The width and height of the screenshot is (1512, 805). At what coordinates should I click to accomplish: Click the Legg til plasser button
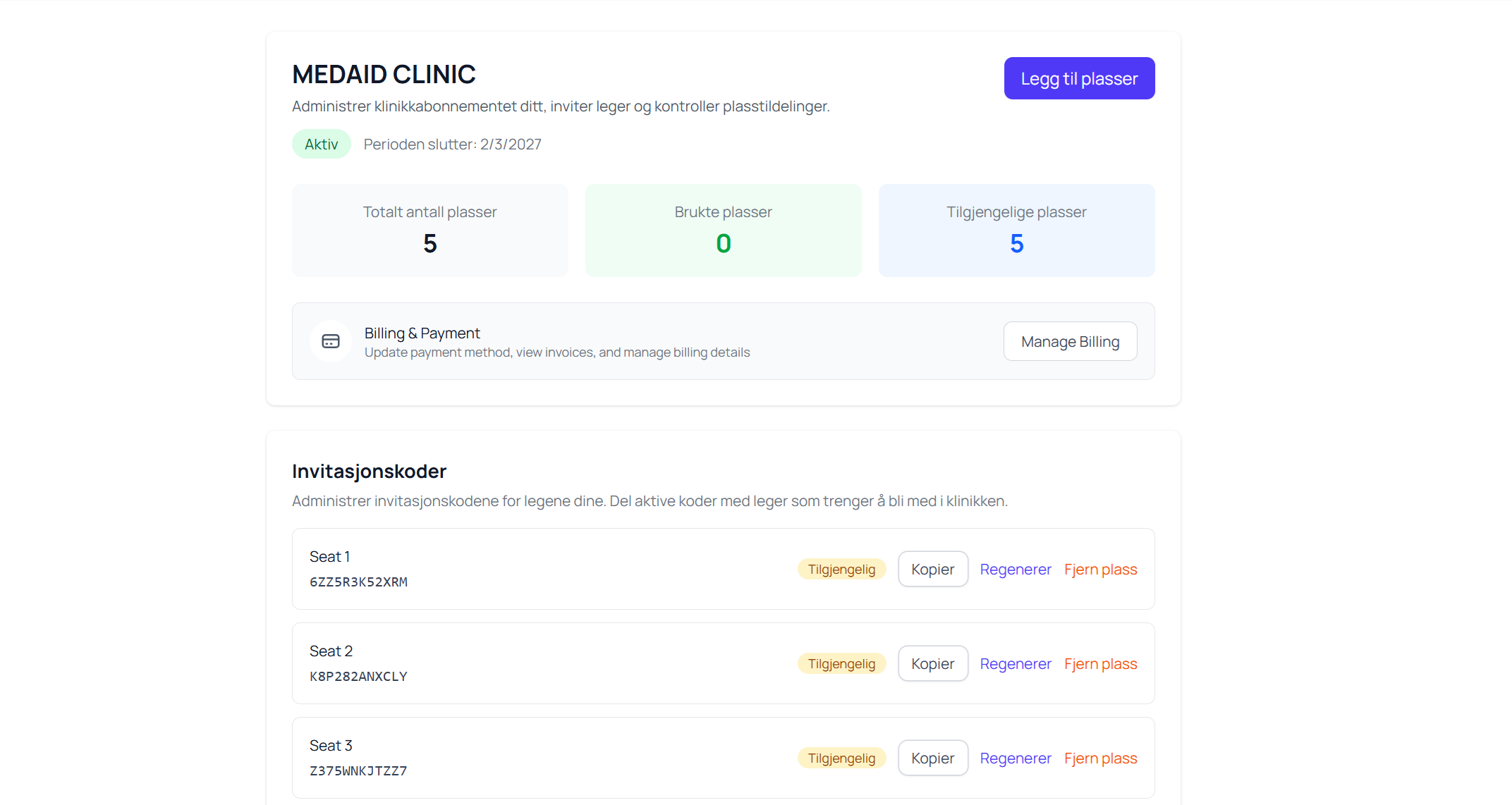(x=1078, y=78)
